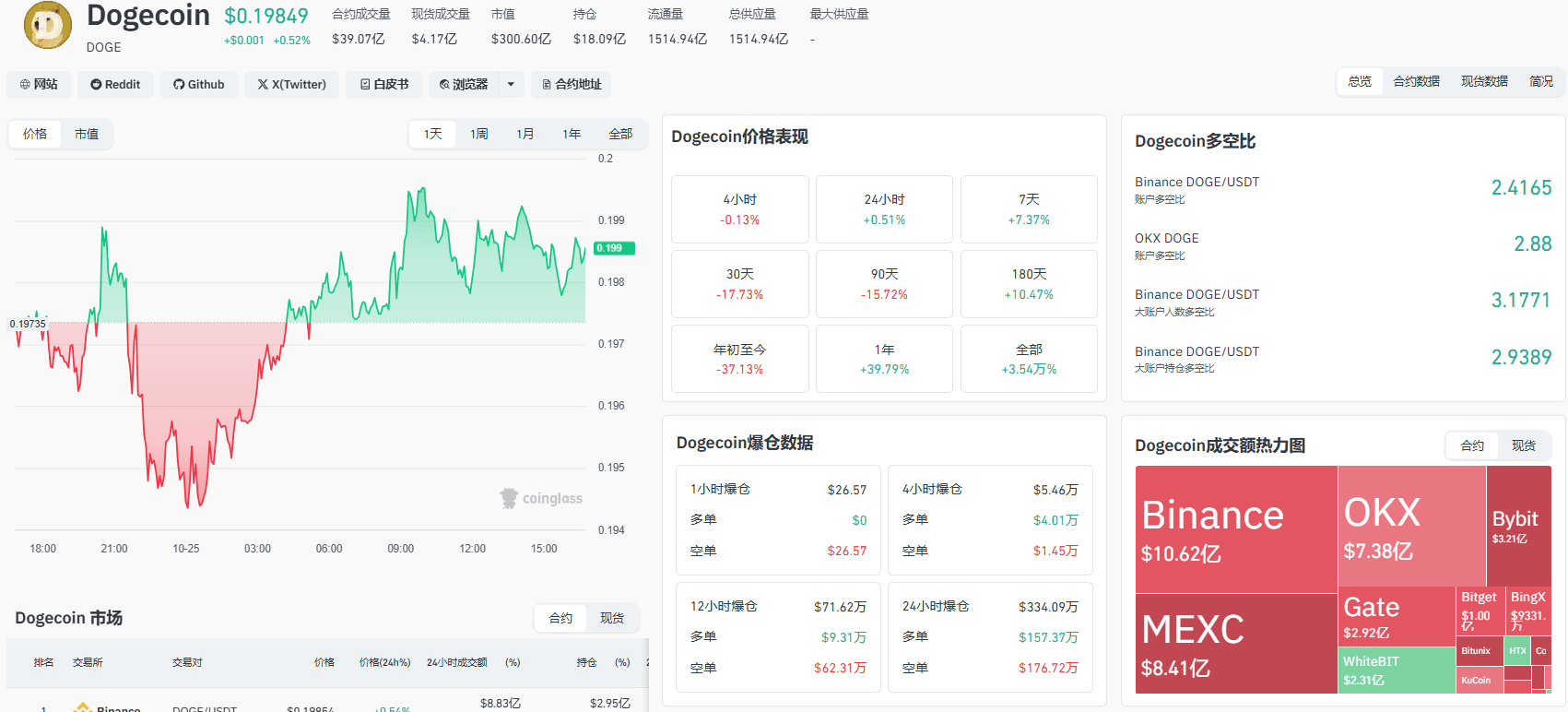Screen dimensions: 1568x712
Task: Click the 180天 +10.47% performance card
Action: click(x=1029, y=284)
